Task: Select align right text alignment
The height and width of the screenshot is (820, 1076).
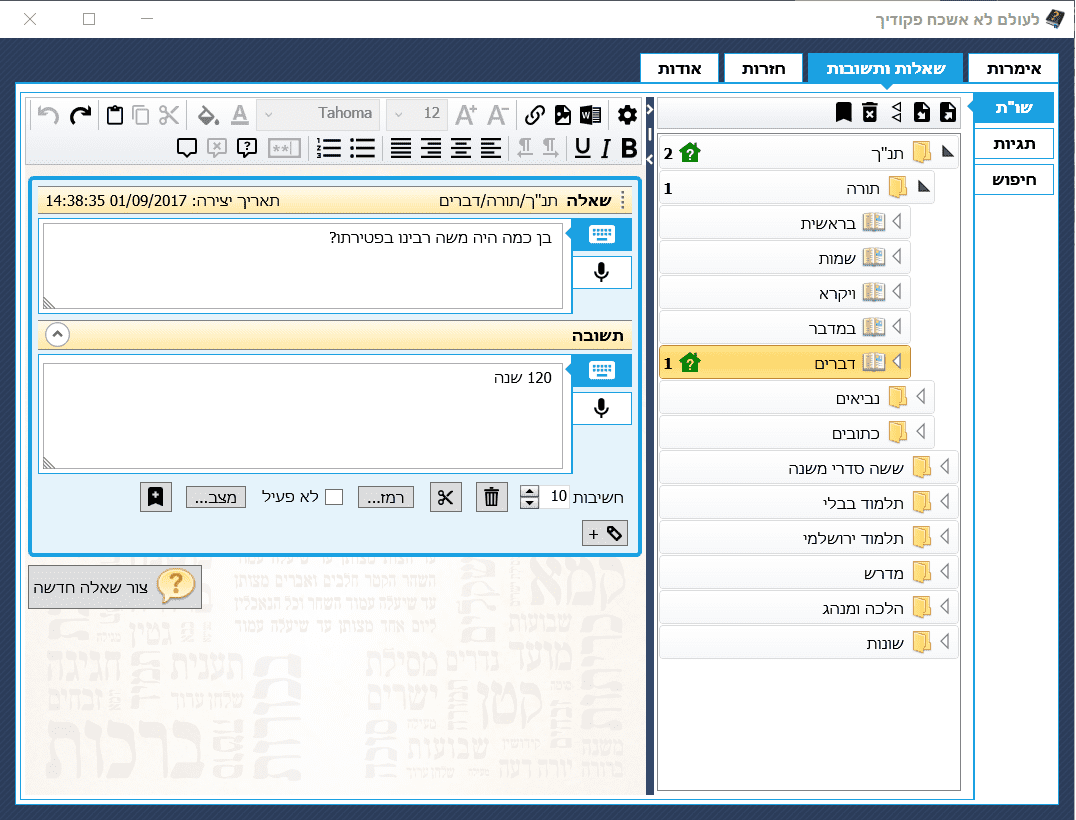Action: point(431,148)
